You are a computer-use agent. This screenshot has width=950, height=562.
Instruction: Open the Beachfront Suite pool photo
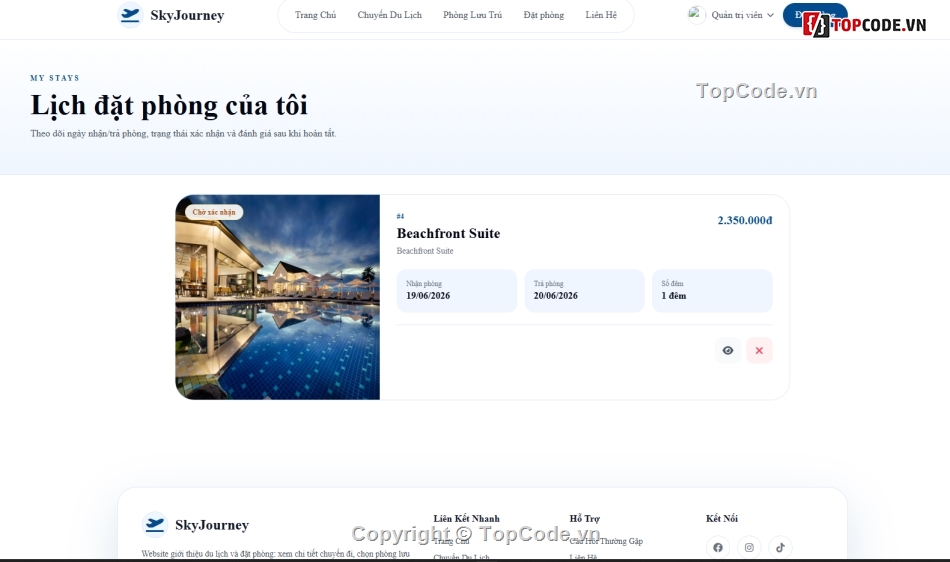point(277,297)
